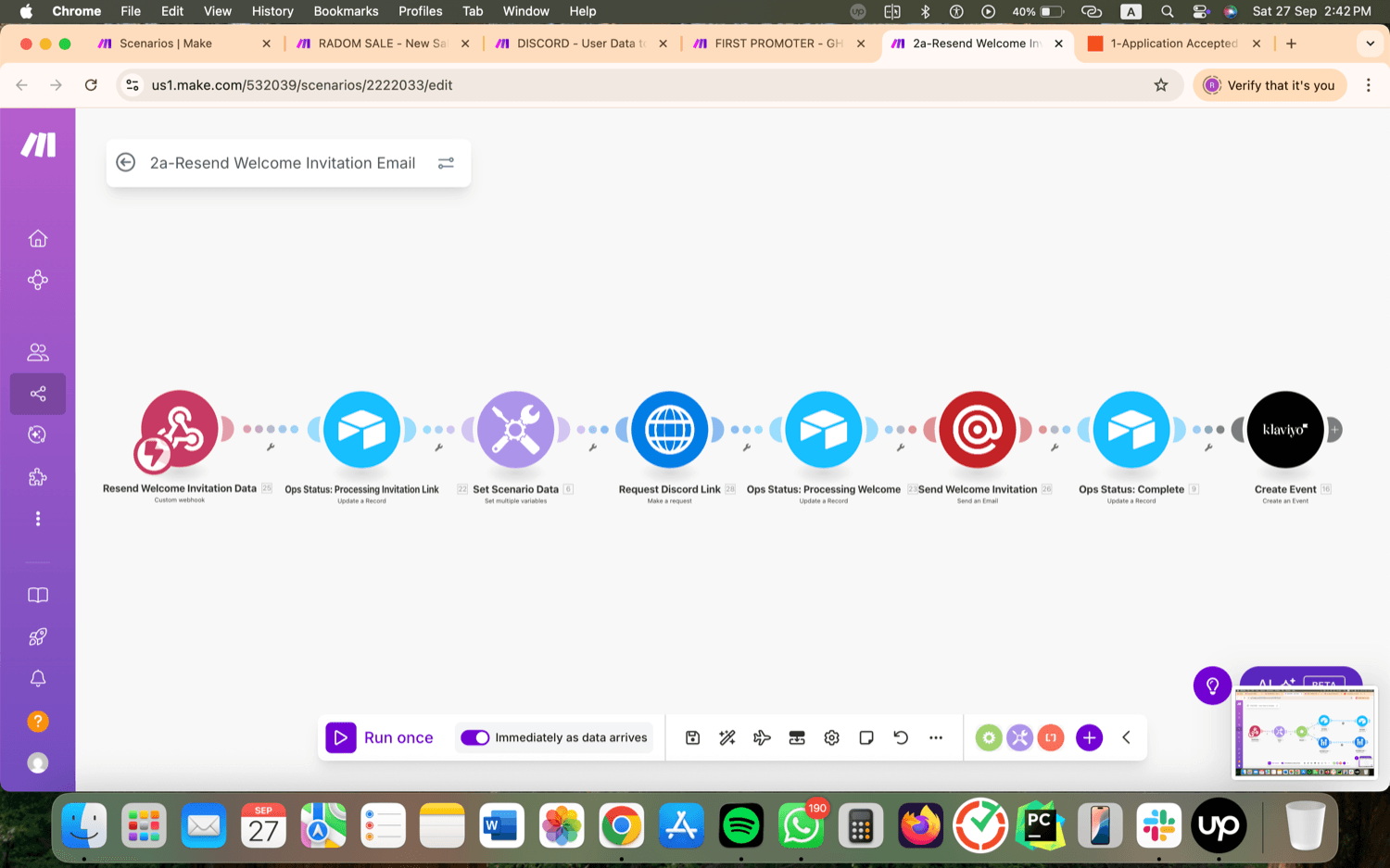Add a module after the Klaviyo node
Viewport: 1390px width, 868px height.
coord(1334,430)
